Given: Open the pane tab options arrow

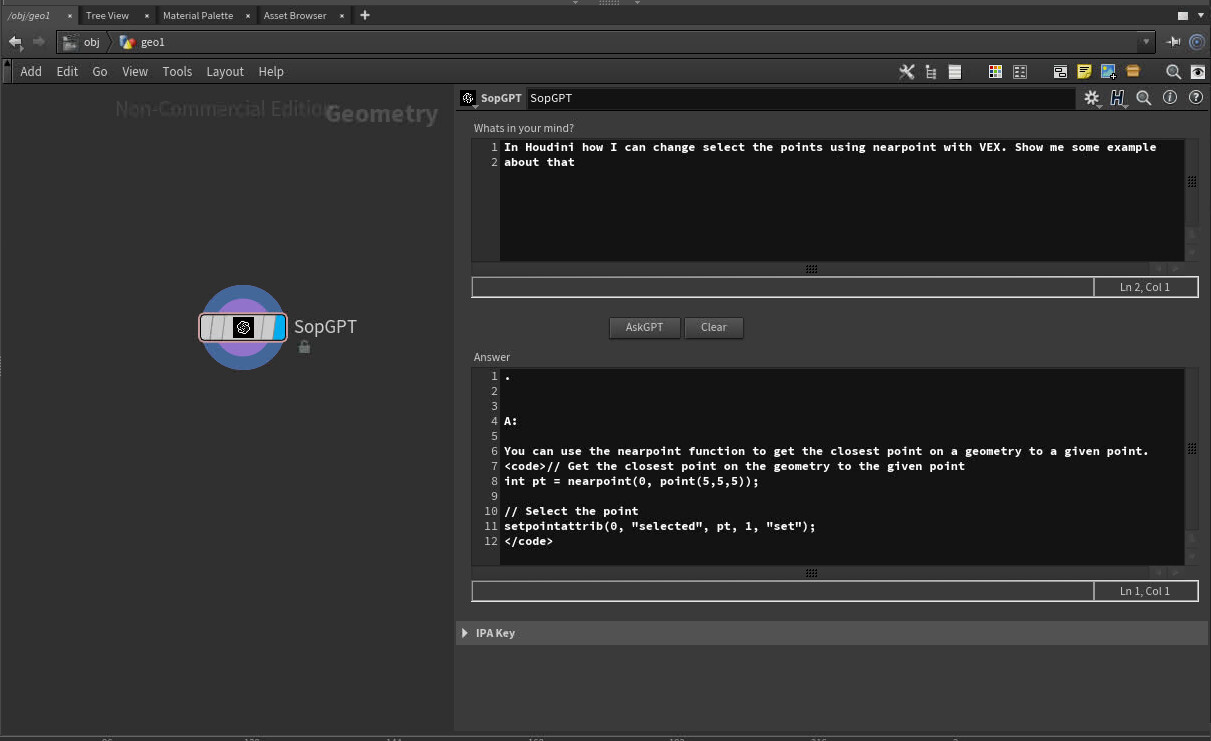Looking at the screenshot, I should [x=1201, y=16].
